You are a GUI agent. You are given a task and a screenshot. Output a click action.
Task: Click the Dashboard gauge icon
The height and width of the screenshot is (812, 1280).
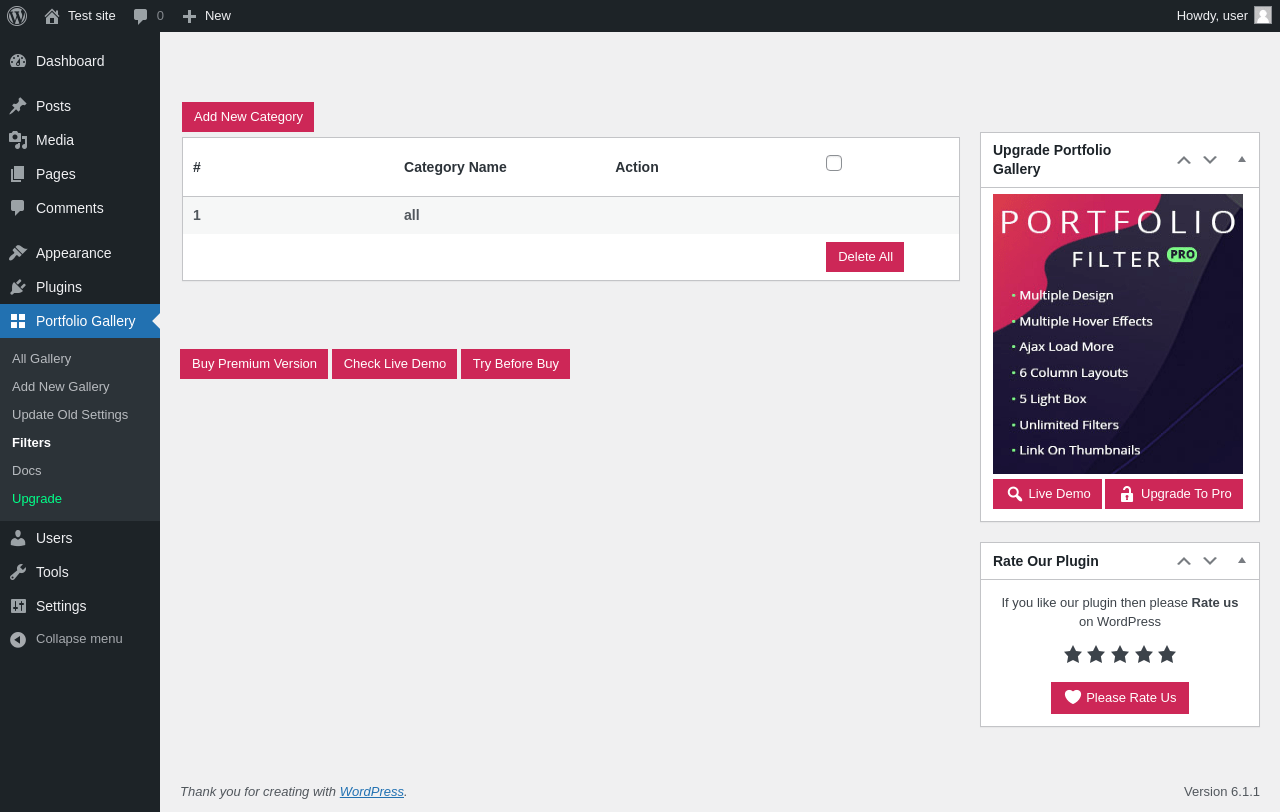point(18,61)
